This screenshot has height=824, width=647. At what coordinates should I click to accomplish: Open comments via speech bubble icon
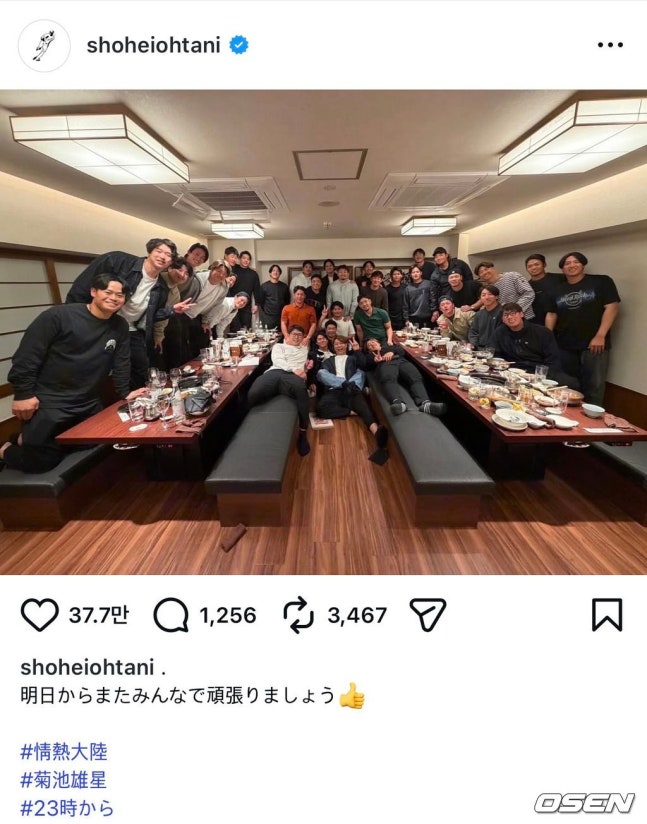coord(171,614)
